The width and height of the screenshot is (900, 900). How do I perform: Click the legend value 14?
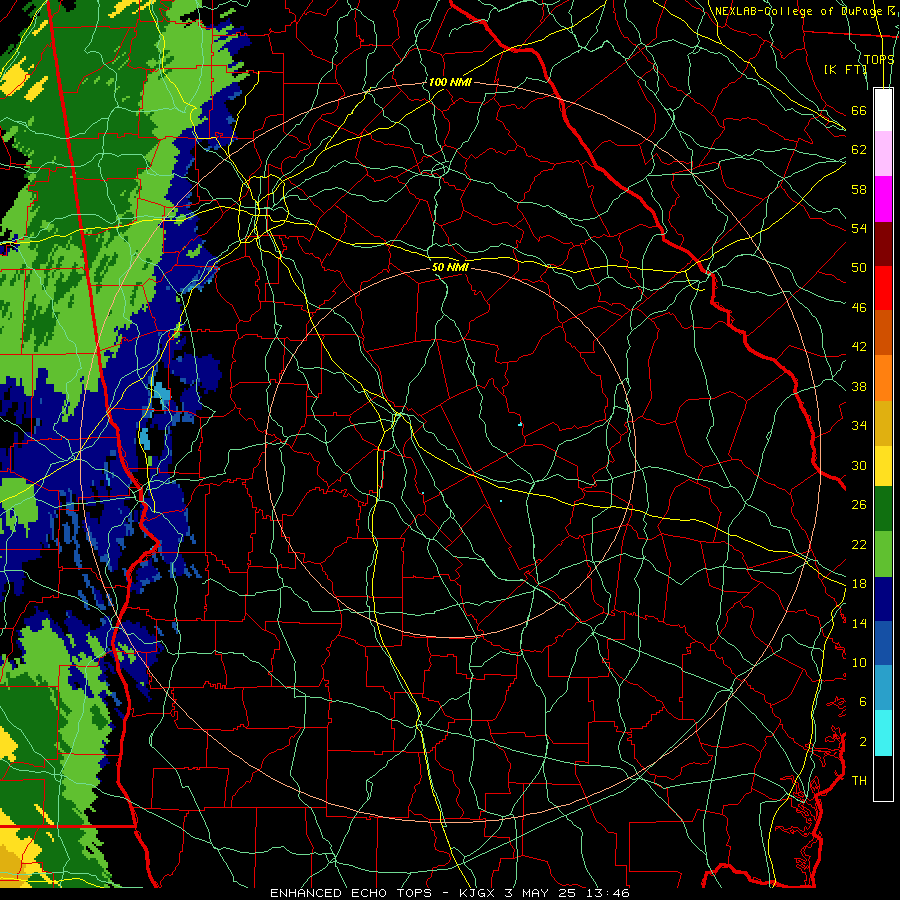coord(859,623)
